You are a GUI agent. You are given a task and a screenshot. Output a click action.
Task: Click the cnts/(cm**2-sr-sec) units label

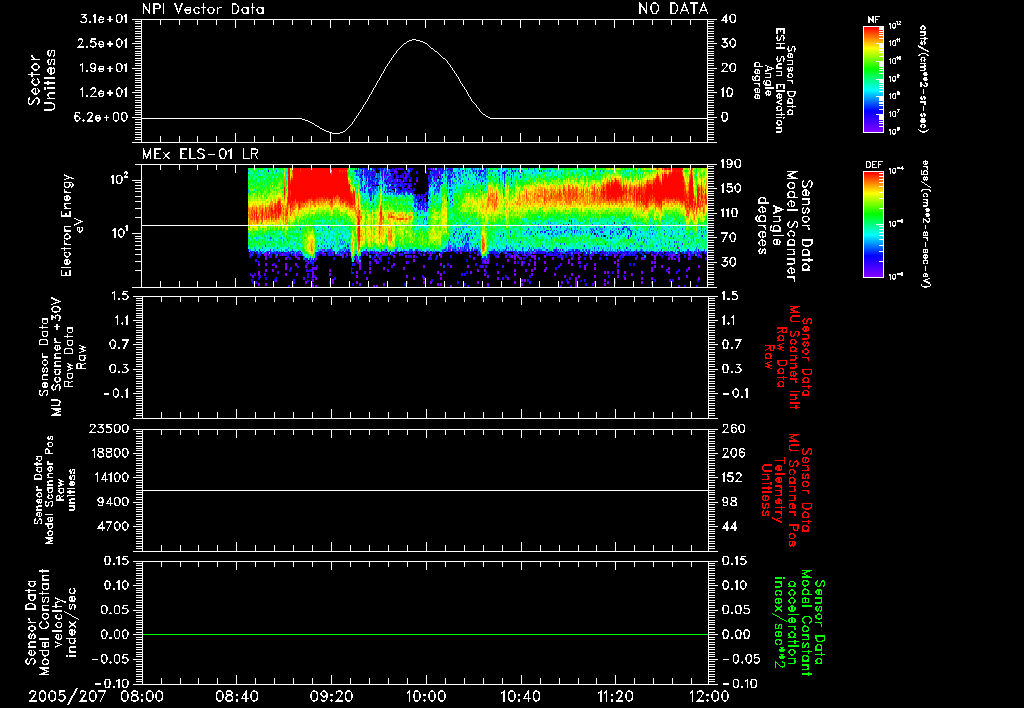point(923,79)
